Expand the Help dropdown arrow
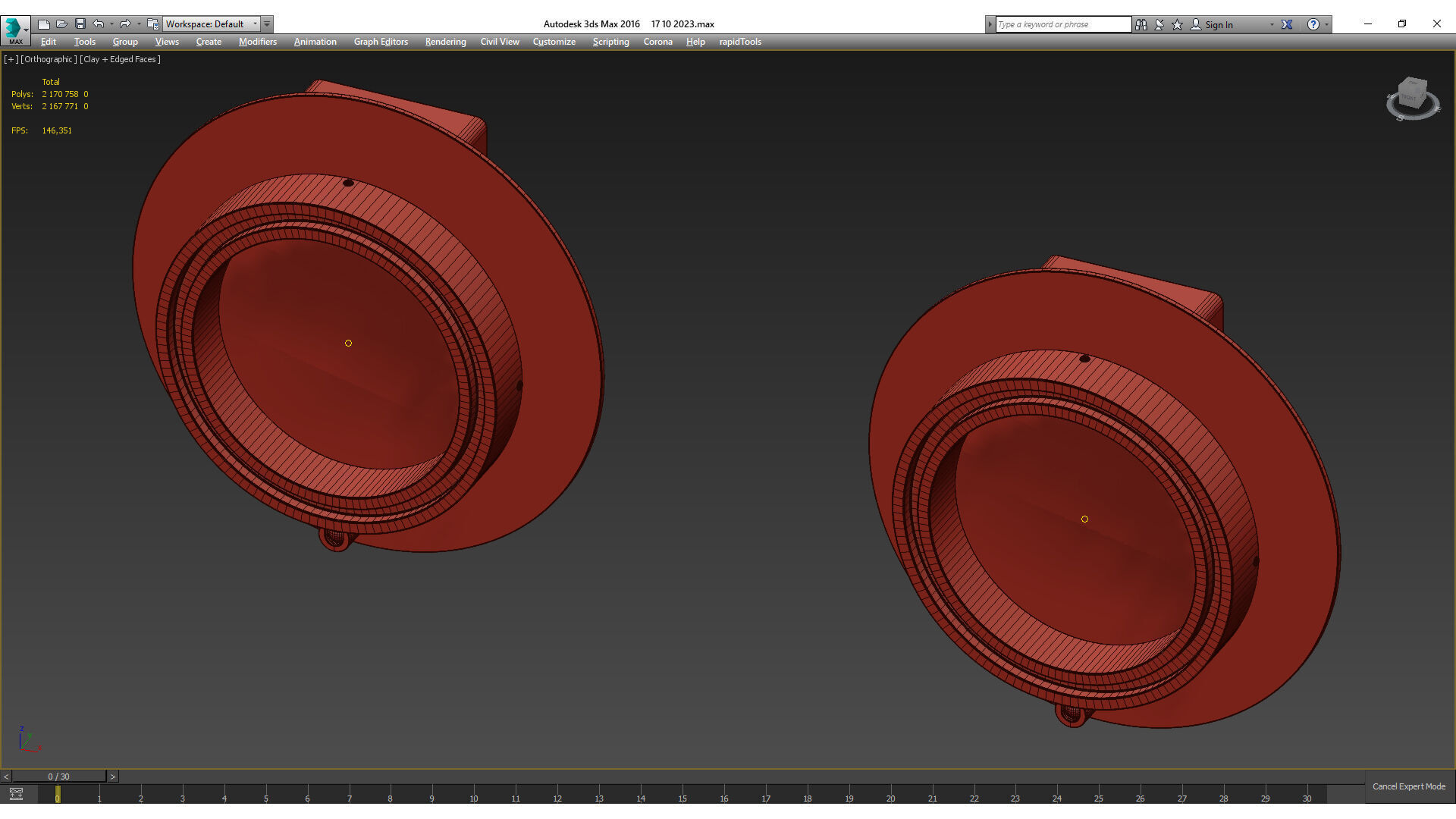The width and height of the screenshot is (1456, 819). click(x=1326, y=24)
